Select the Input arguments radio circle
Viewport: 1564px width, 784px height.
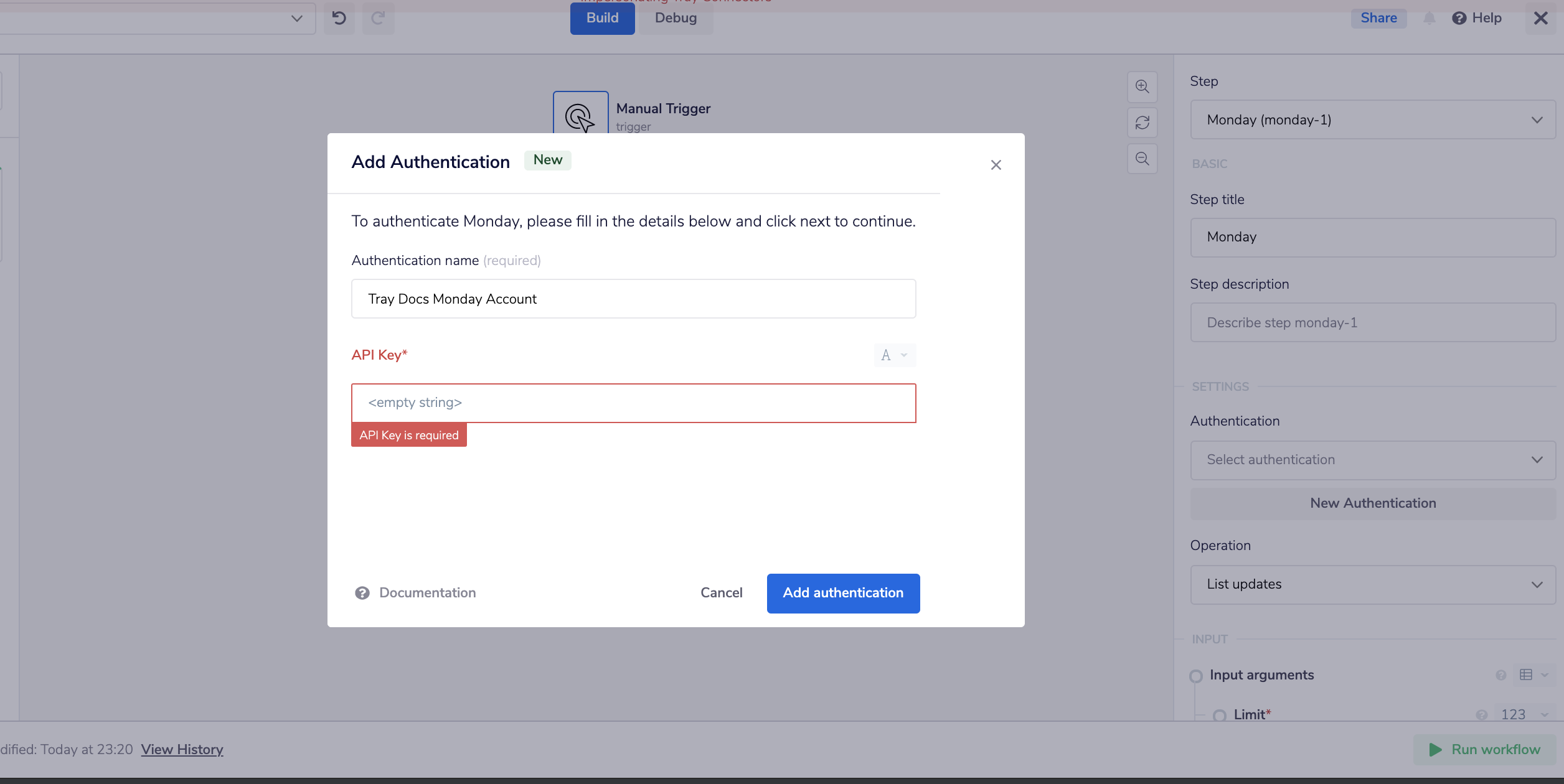(x=1196, y=674)
